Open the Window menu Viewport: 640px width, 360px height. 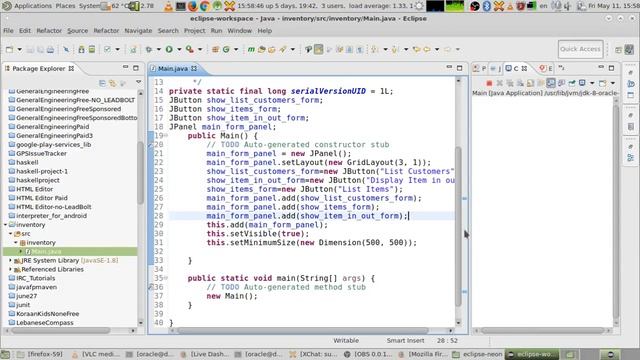(x=240, y=31)
